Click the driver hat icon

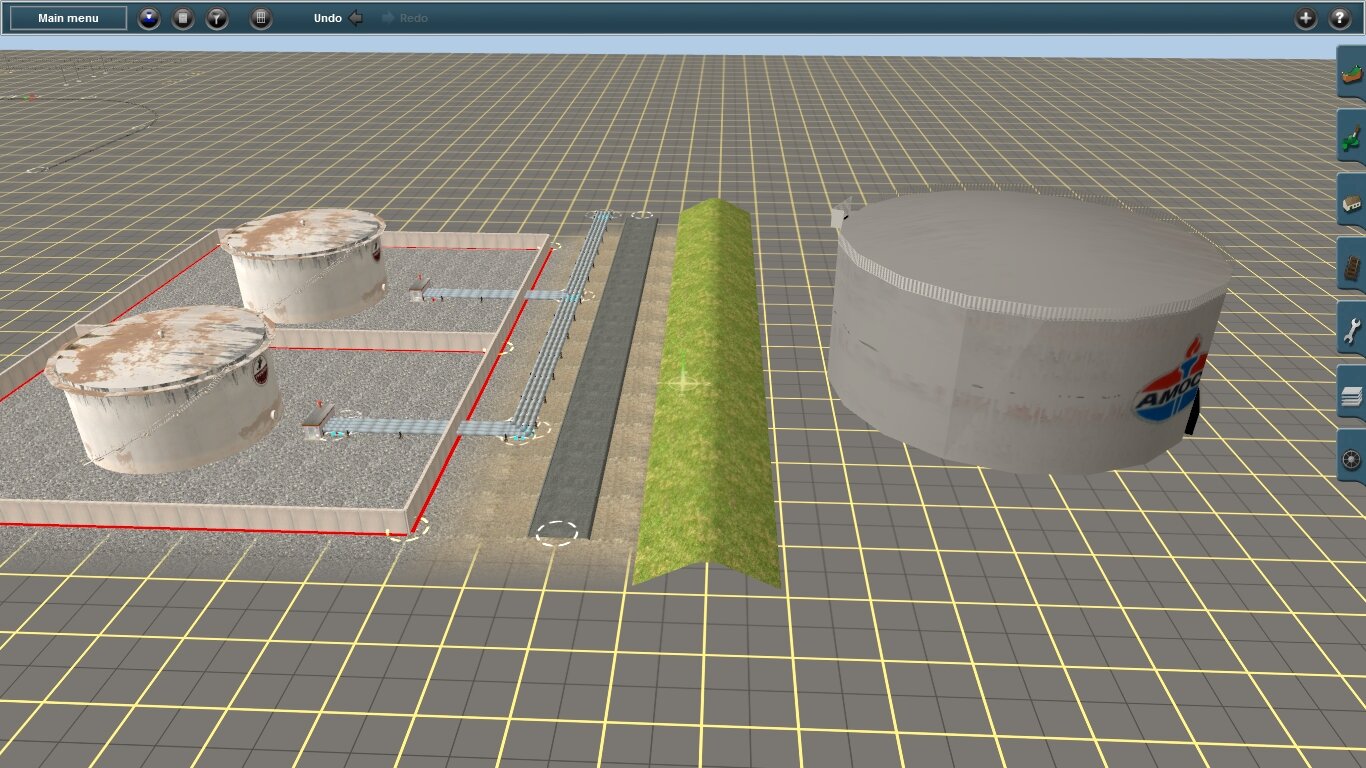pos(149,18)
